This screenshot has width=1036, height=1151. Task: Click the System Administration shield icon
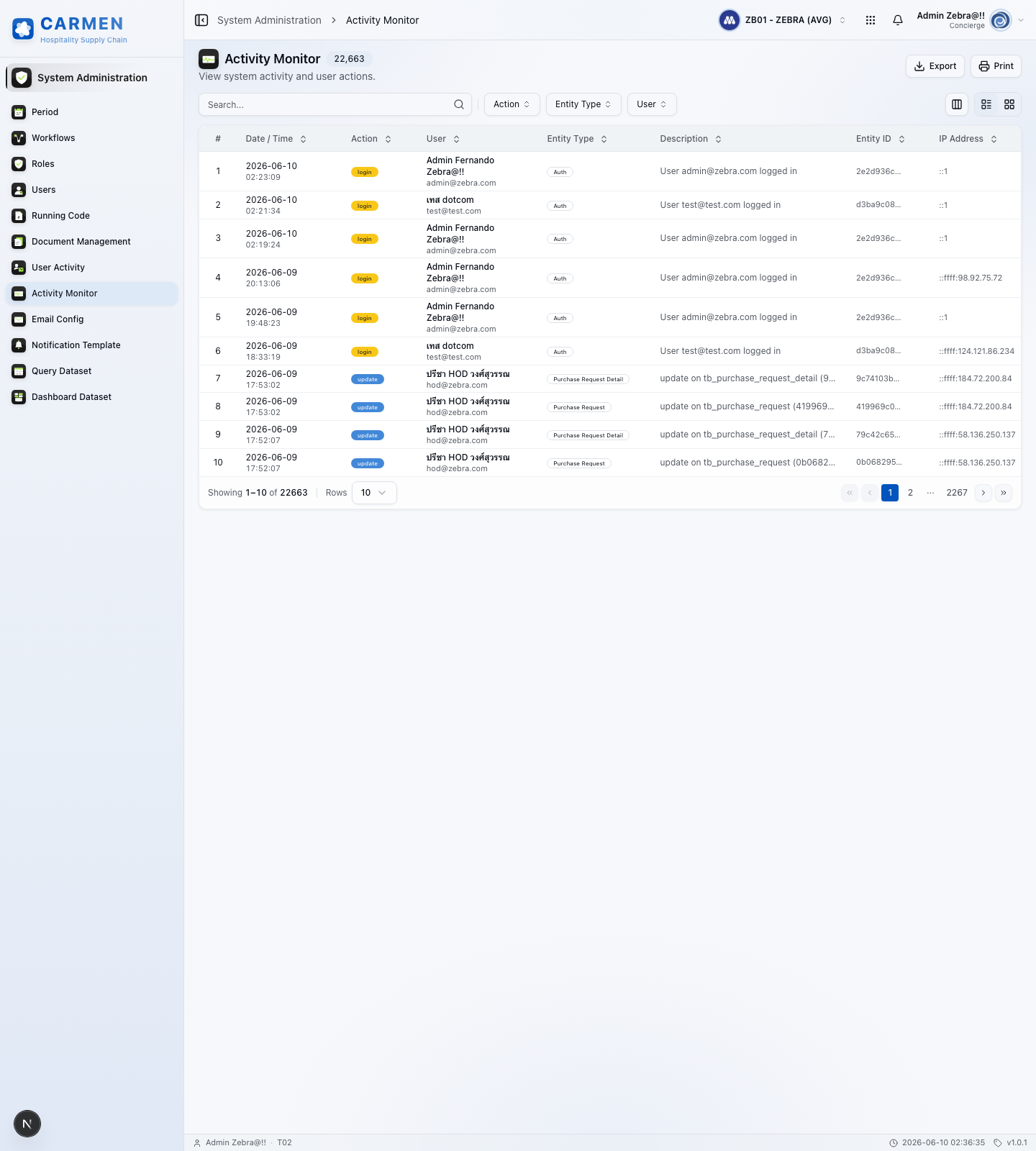tap(22, 78)
